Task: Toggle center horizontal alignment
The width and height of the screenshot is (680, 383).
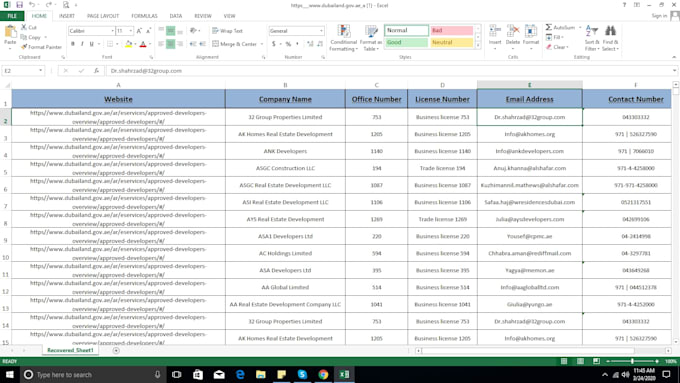Action: coord(170,44)
